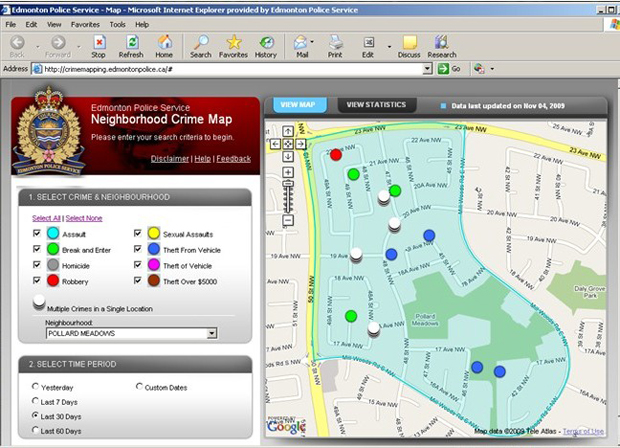The height and width of the screenshot is (448, 620).
Task: Click the History toolbar icon
Action: click(x=266, y=42)
